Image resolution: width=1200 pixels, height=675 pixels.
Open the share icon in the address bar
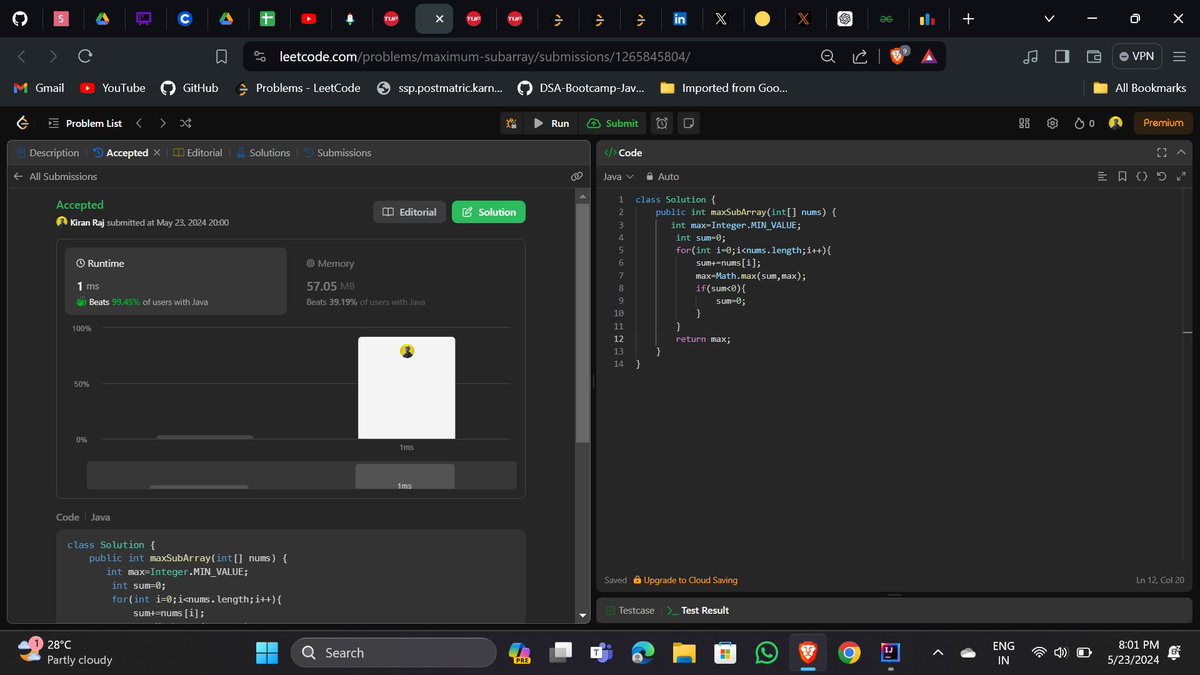click(860, 57)
